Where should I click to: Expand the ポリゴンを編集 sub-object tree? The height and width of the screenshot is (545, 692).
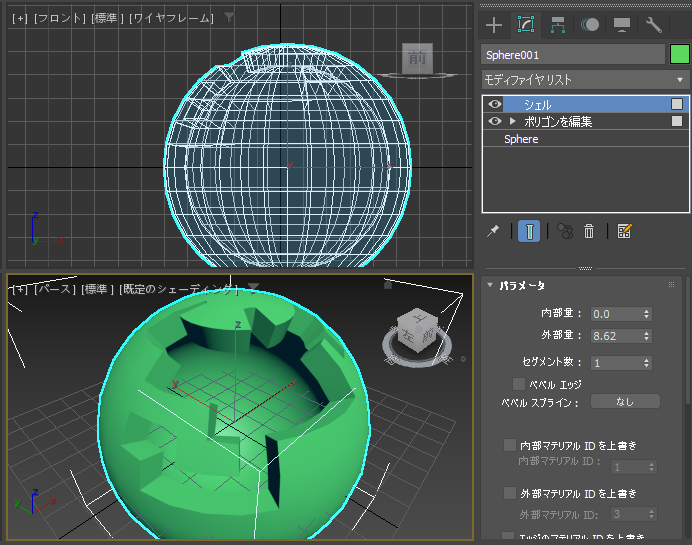point(512,121)
